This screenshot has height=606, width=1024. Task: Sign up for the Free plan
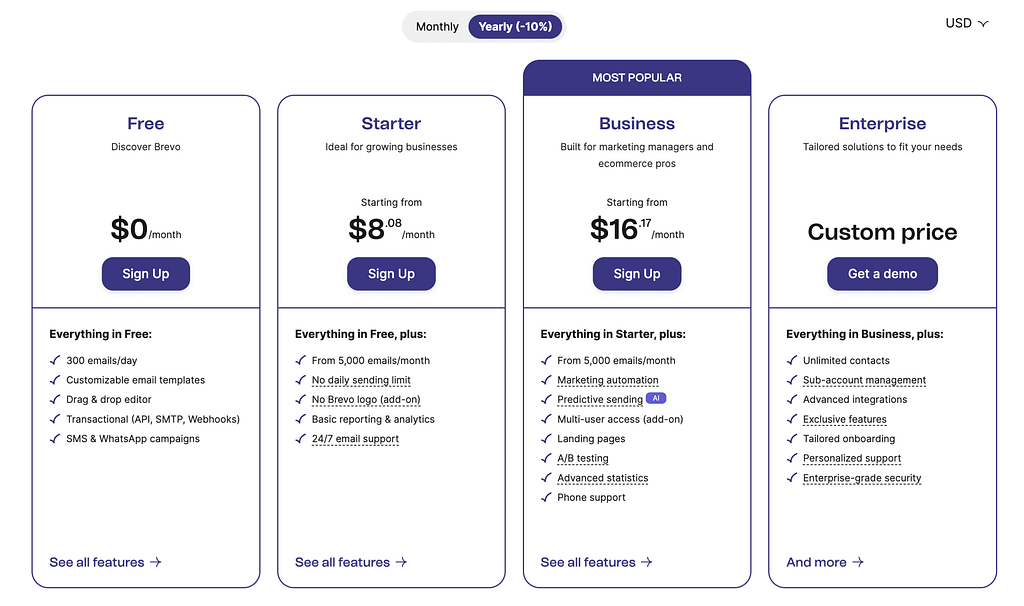(x=146, y=274)
